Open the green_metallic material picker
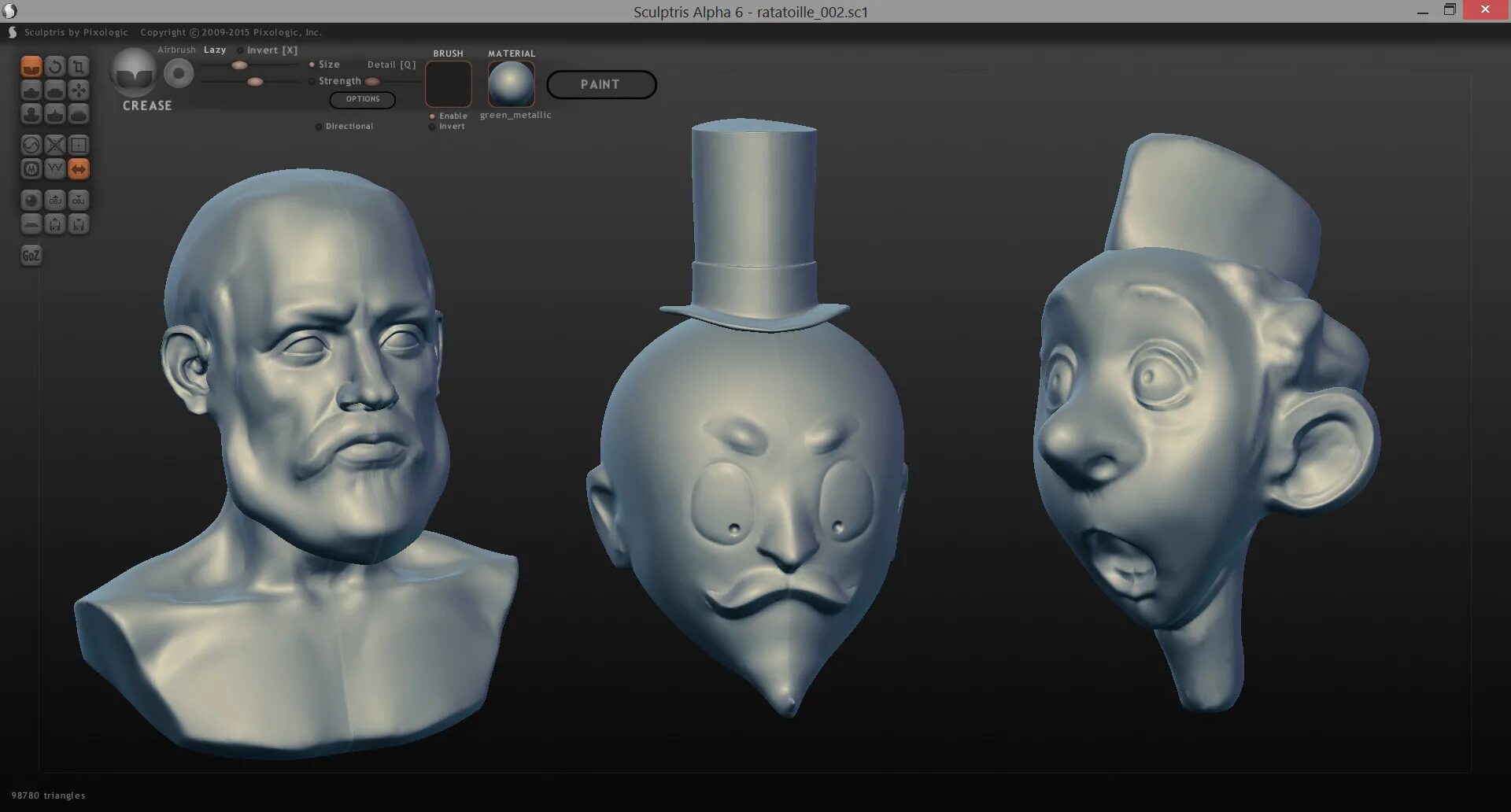The width and height of the screenshot is (1511, 812). 511,83
